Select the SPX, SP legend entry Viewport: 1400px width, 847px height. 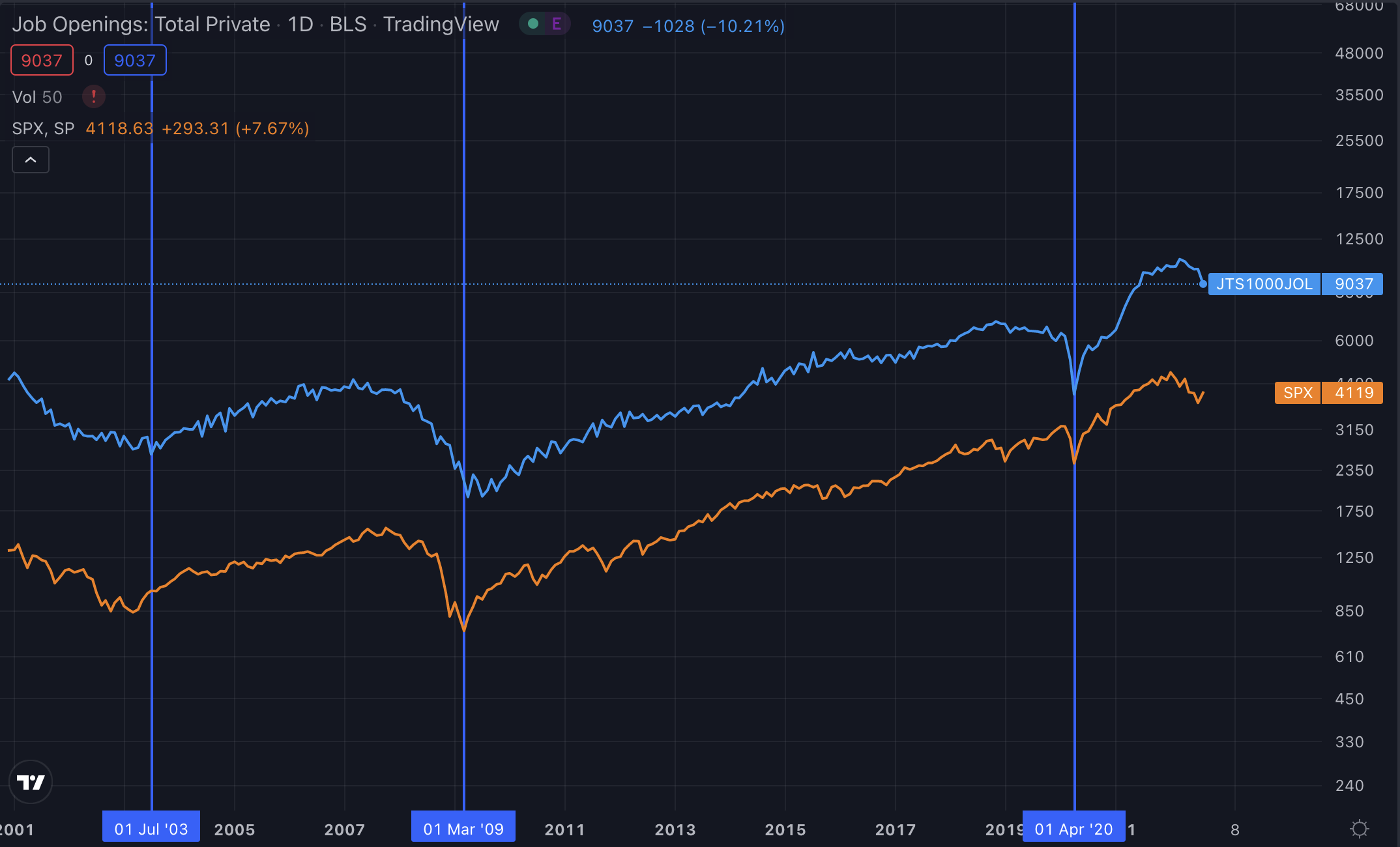point(43,128)
